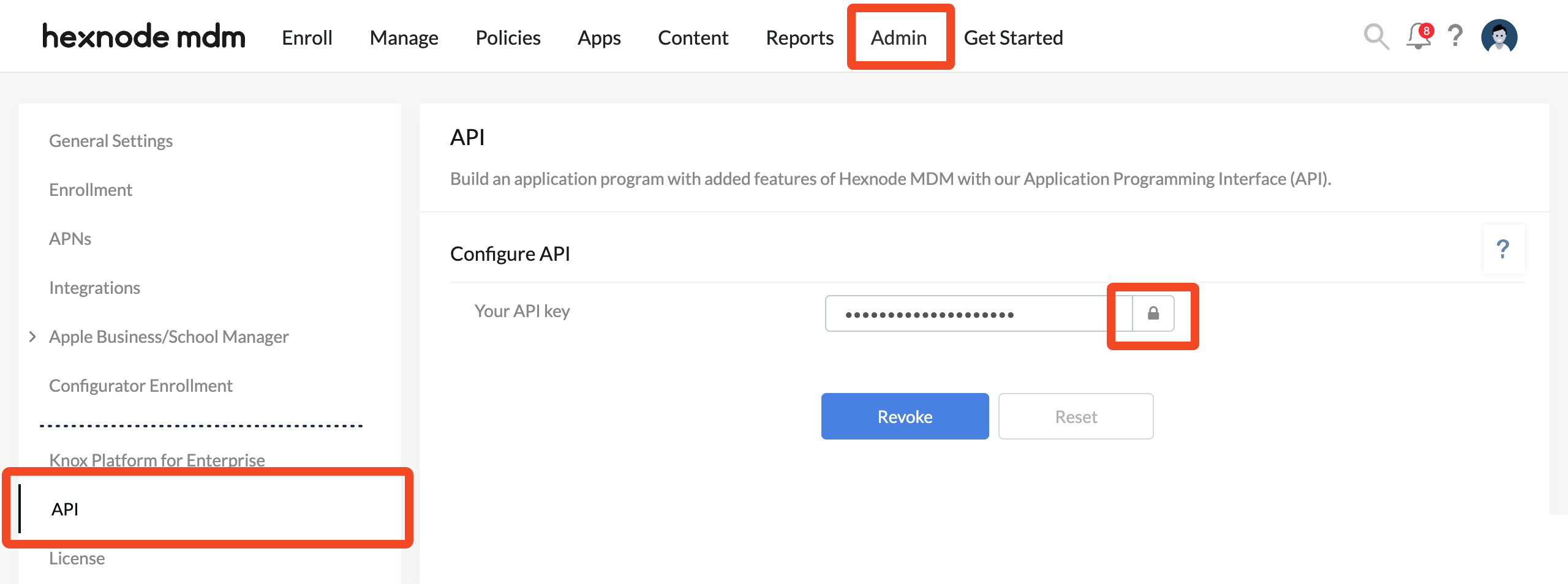Go to Get Started tab
Screen dimensions: 1568x584
pos(1013,38)
